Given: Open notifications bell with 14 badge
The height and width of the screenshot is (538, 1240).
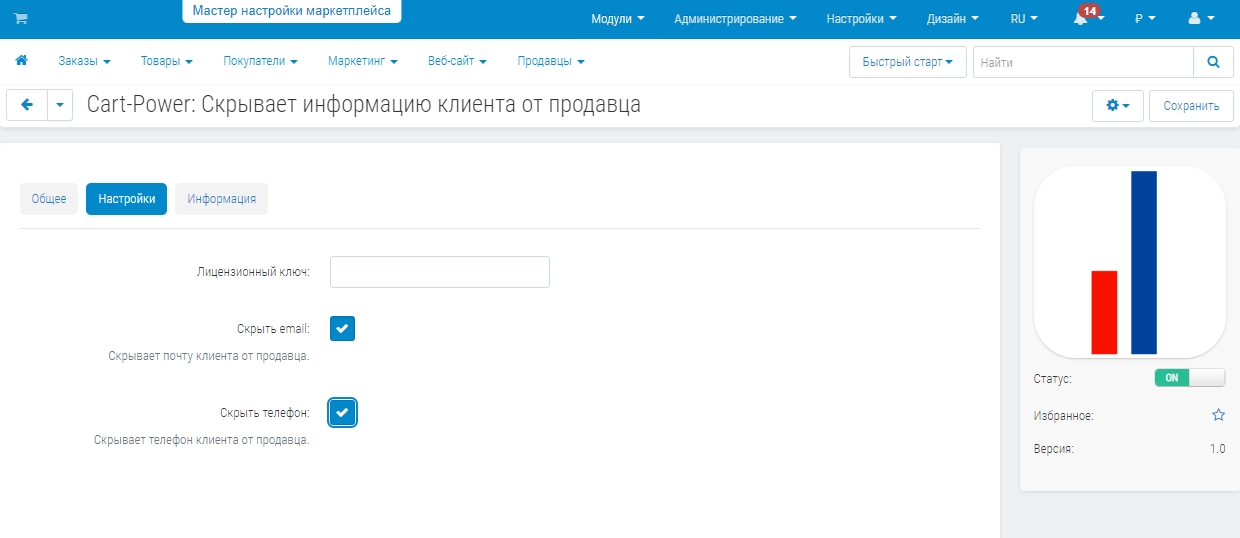Looking at the screenshot, I should [x=1082, y=18].
